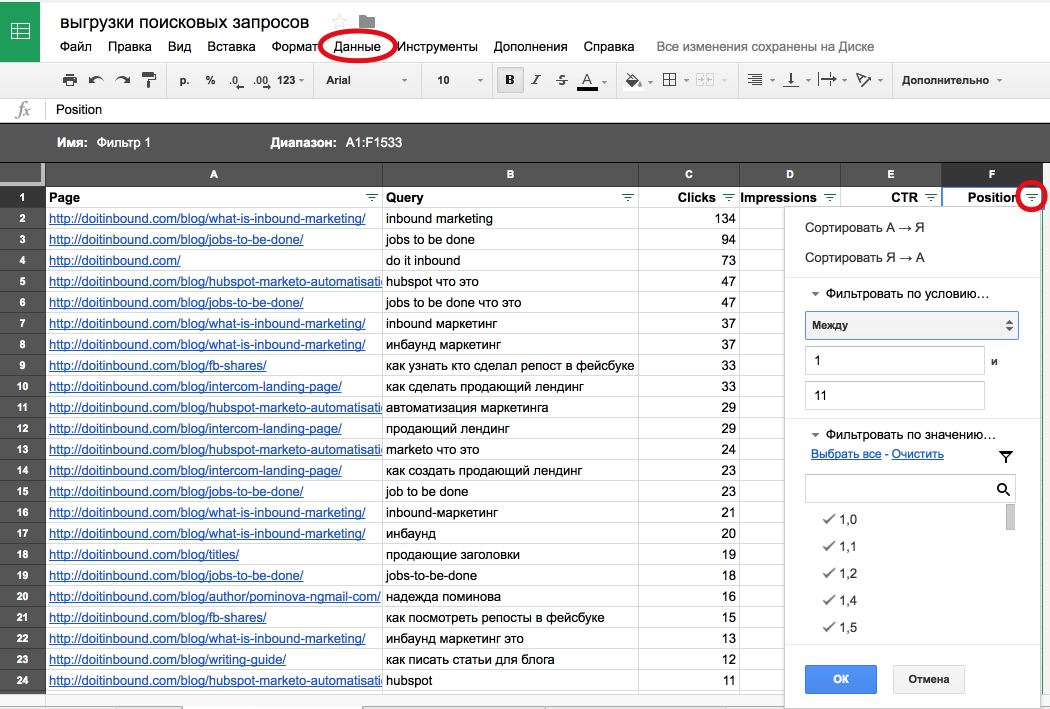Open the Arial font dropdown
This screenshot has height=709, width=1050.
366,80
